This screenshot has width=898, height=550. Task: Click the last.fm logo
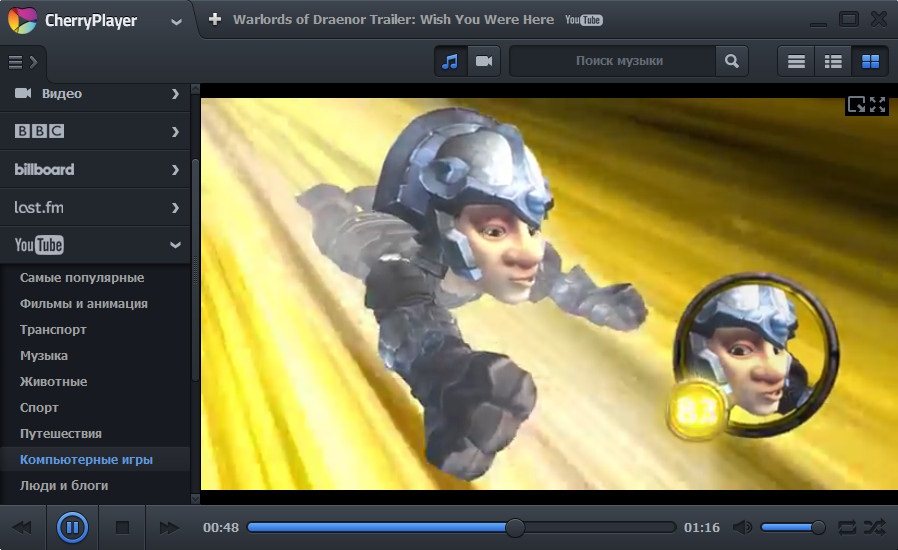tap(39, 207)
